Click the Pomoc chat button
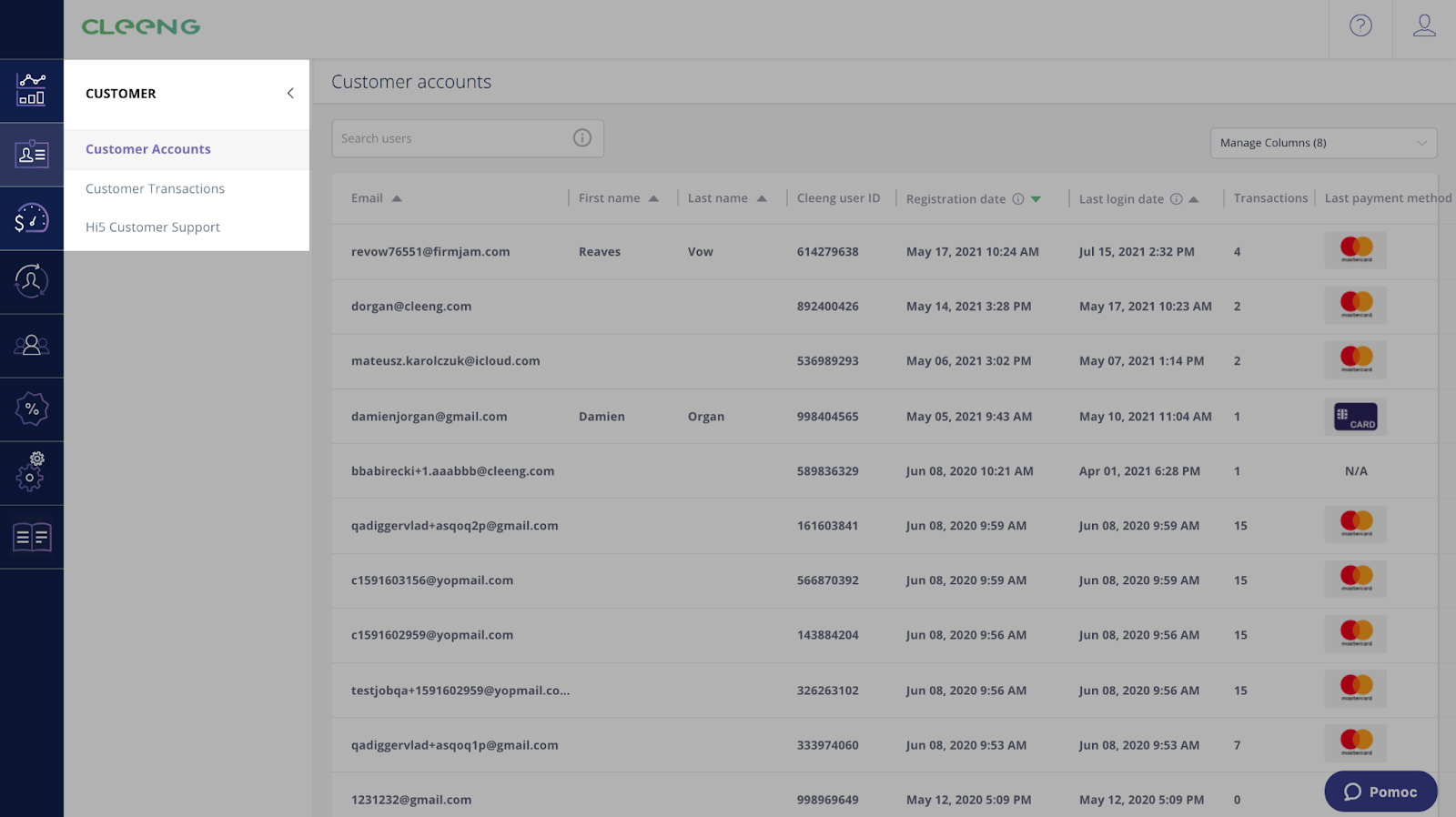1456x817 pixels. [1380, 792]
